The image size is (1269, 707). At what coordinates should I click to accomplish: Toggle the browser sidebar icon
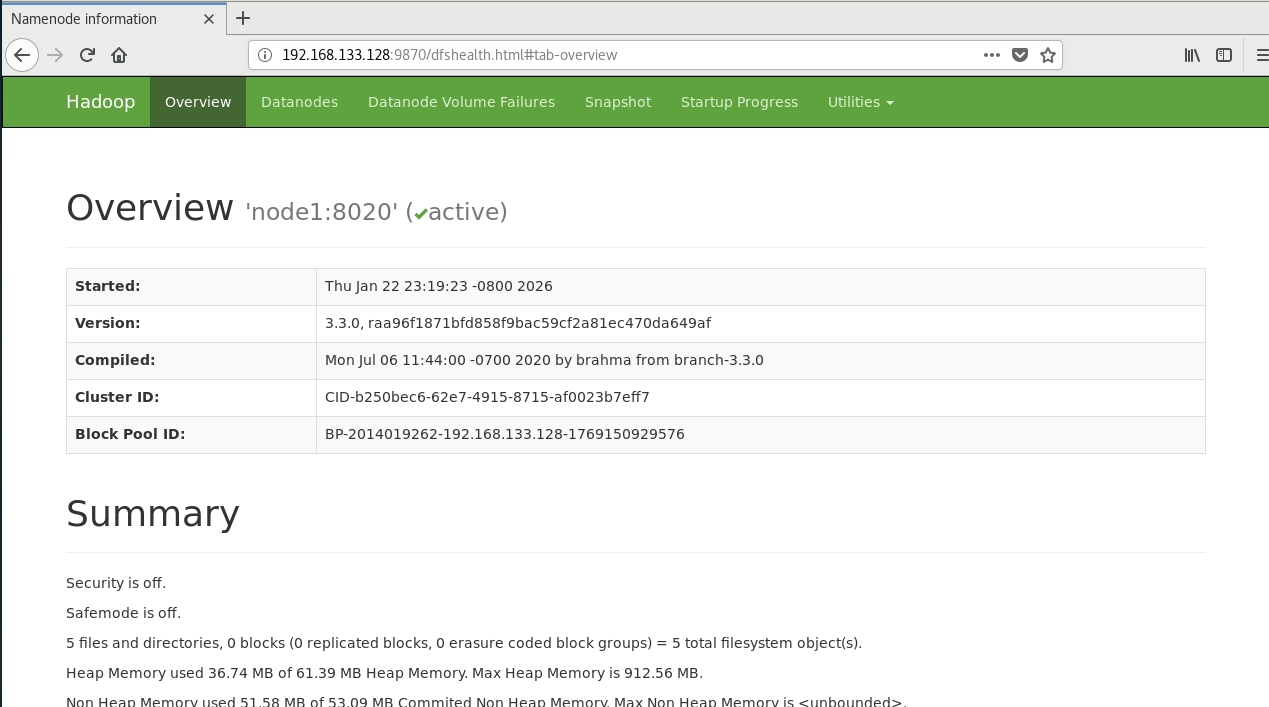[1224, 55]
